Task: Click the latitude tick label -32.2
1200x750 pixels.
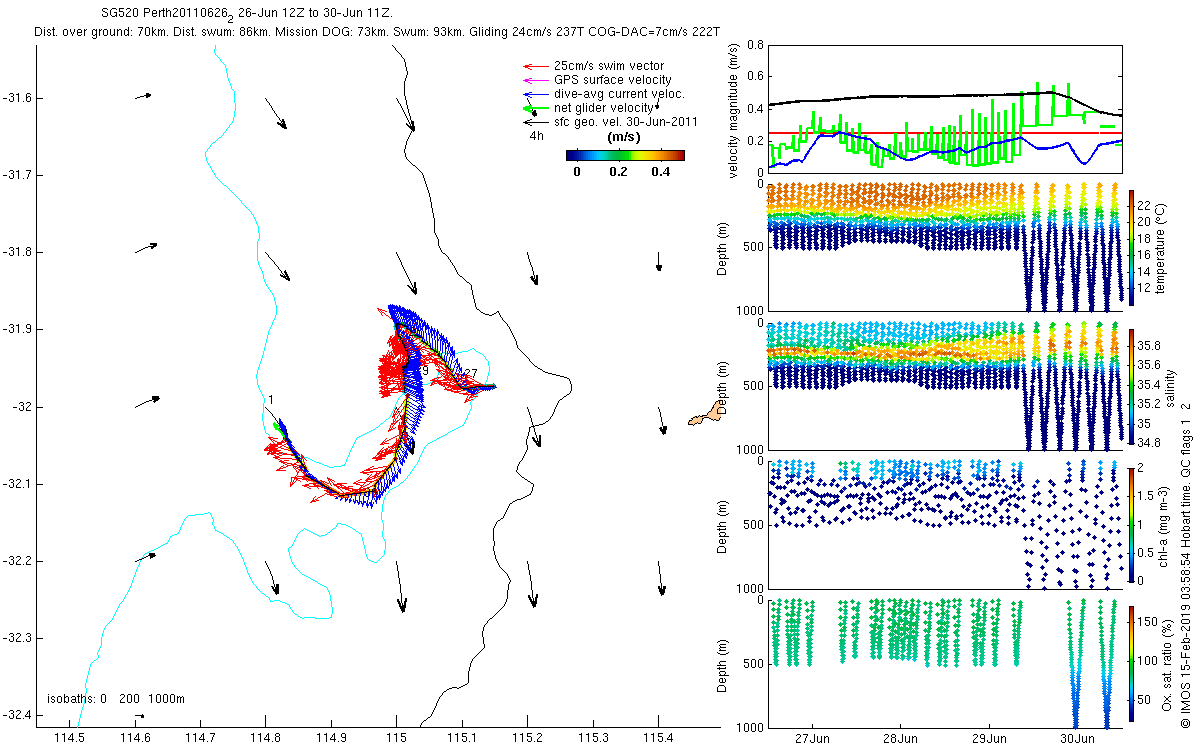Action: 18,561
